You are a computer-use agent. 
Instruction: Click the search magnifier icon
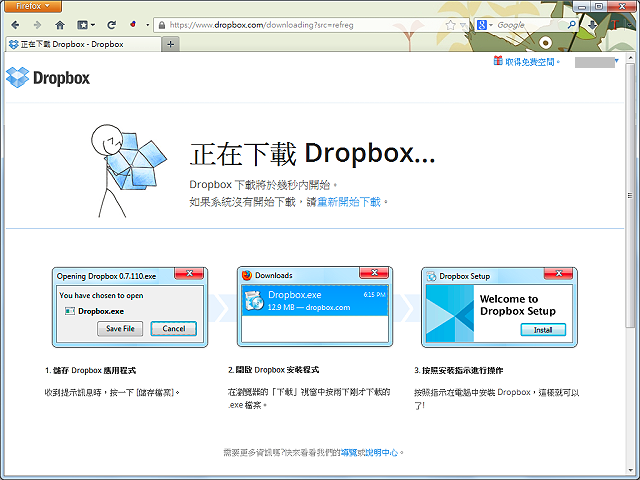pos(572,25)
